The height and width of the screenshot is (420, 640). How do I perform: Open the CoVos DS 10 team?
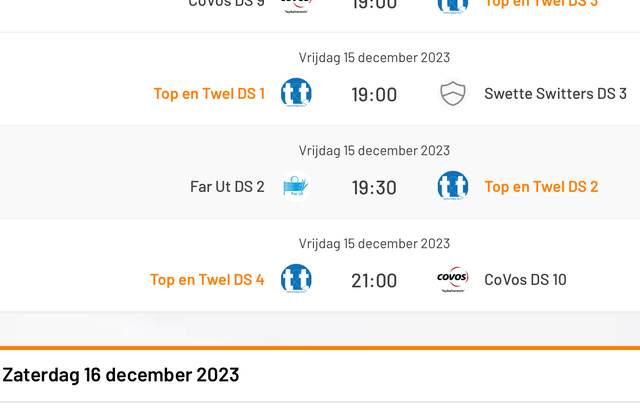tap(525, 280)
